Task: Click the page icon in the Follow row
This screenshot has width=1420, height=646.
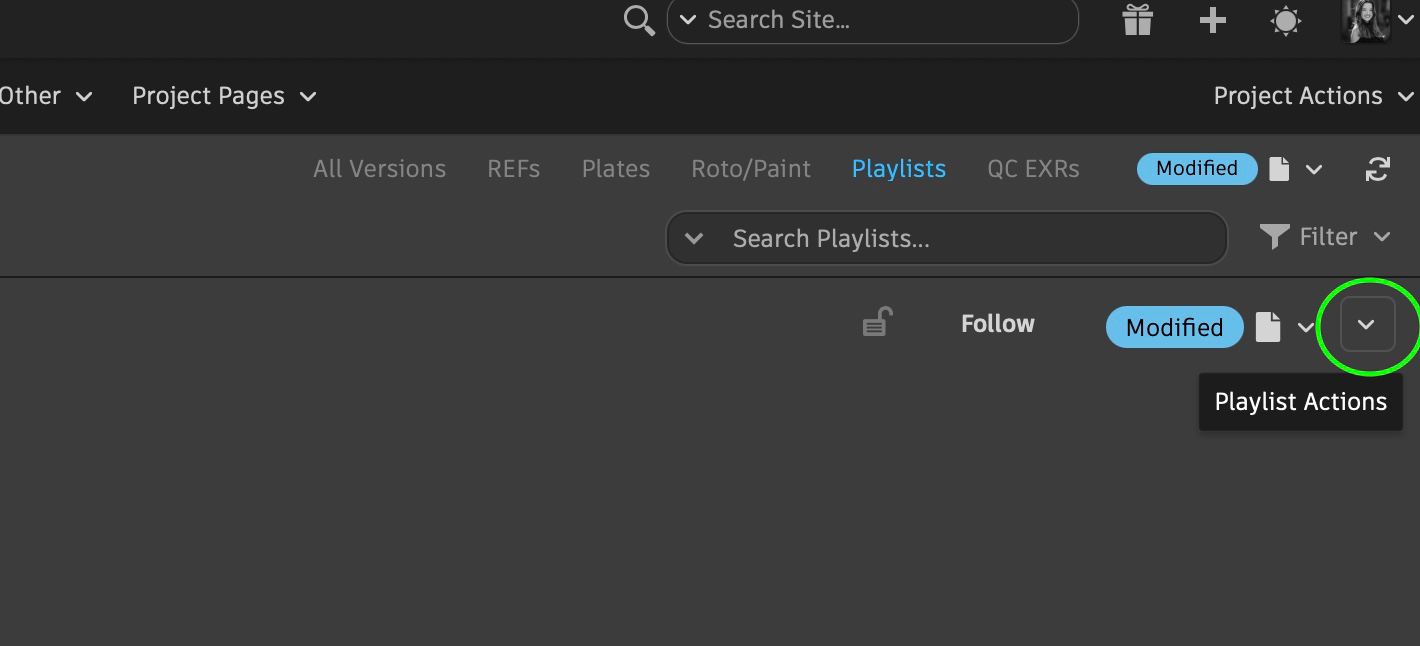Action: pyautogui.click(x=1268, y=327)
